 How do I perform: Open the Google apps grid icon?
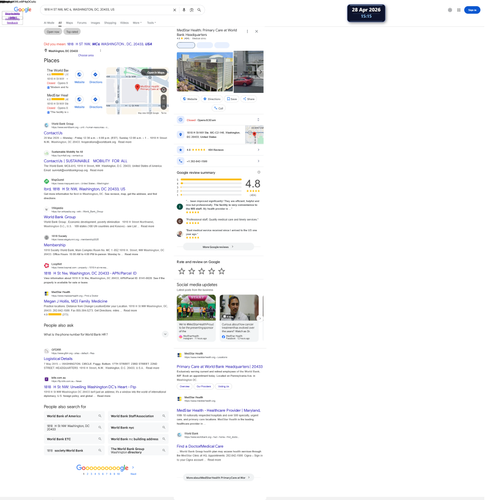pyautogui.click(x=459, y=10)
